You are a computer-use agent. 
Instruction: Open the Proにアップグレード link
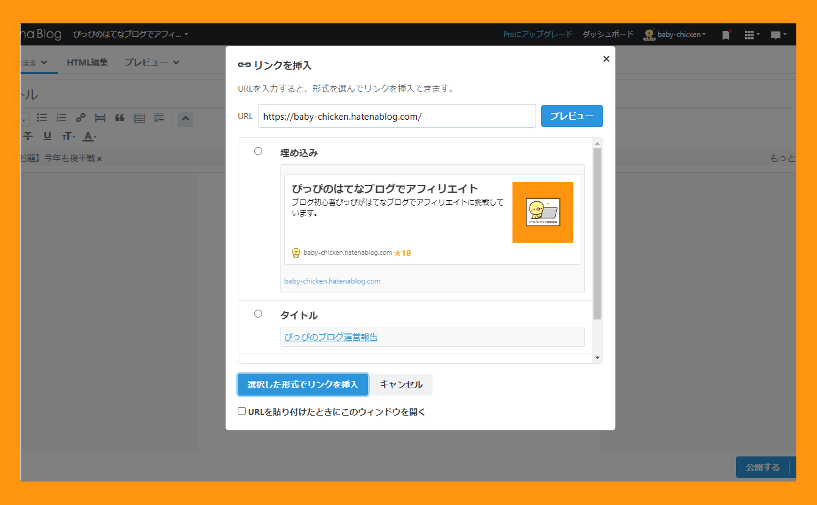click(537, 34)
